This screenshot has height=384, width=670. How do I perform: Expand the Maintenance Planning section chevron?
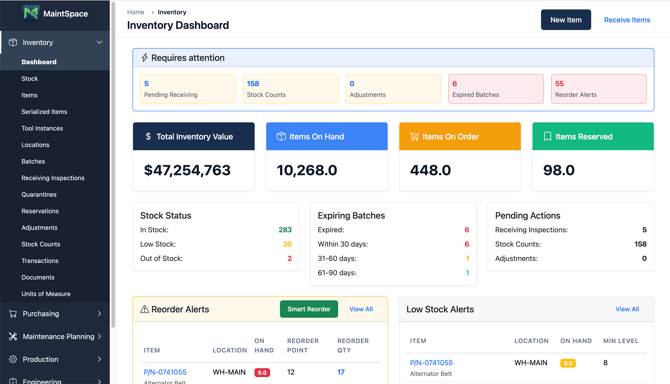(x=99, y=336)
